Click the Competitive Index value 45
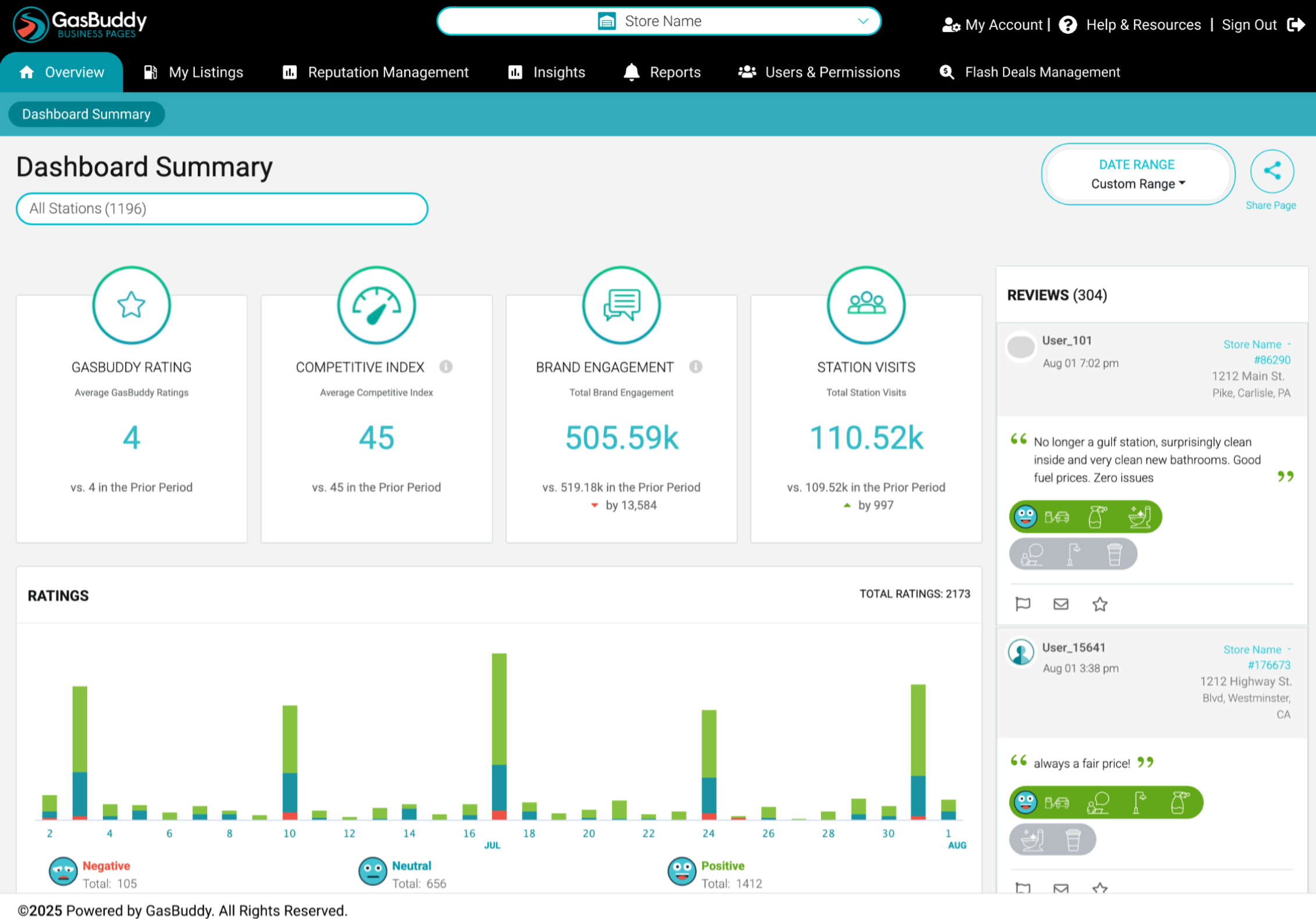Screen dimensions: 1316x919 click(376, 438)
